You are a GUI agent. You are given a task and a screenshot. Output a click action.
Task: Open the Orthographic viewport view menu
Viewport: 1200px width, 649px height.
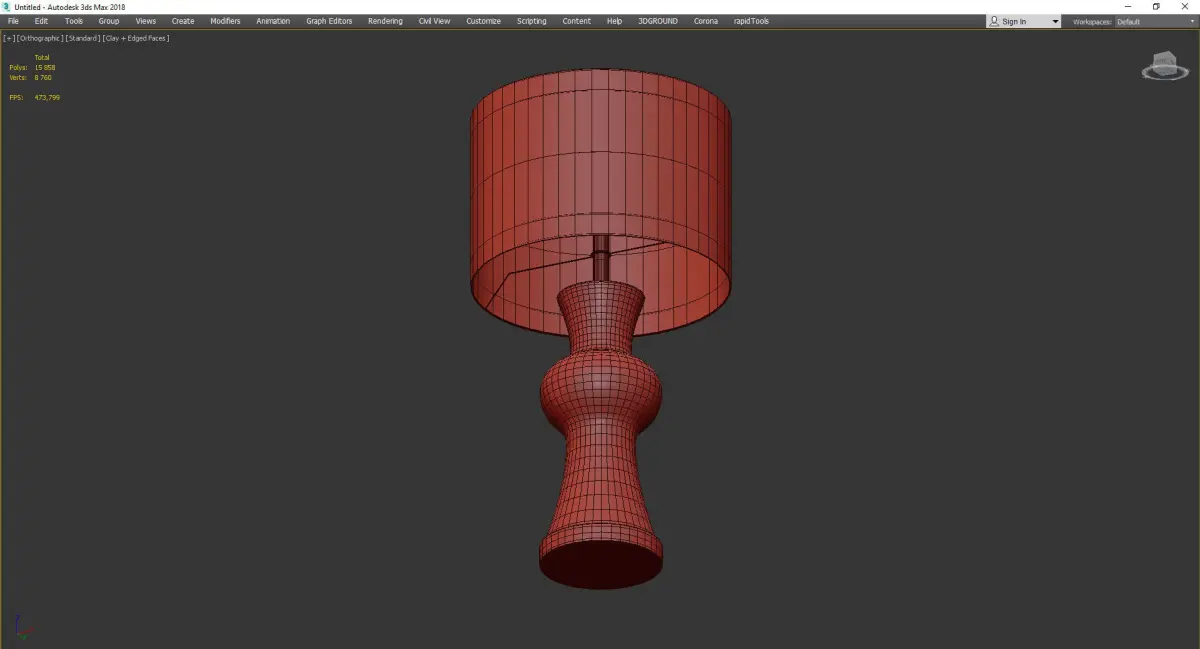tap(40, 38)
